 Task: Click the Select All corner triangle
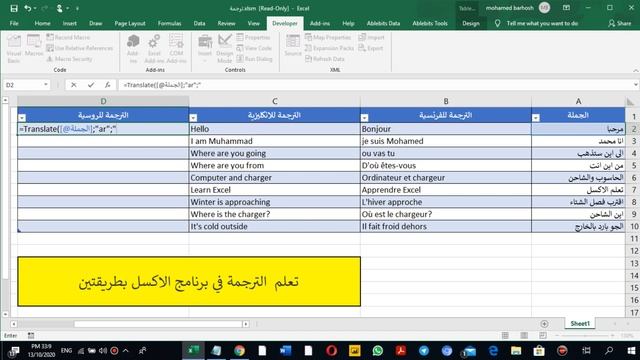pyautogui.click(x=631, y=101)
